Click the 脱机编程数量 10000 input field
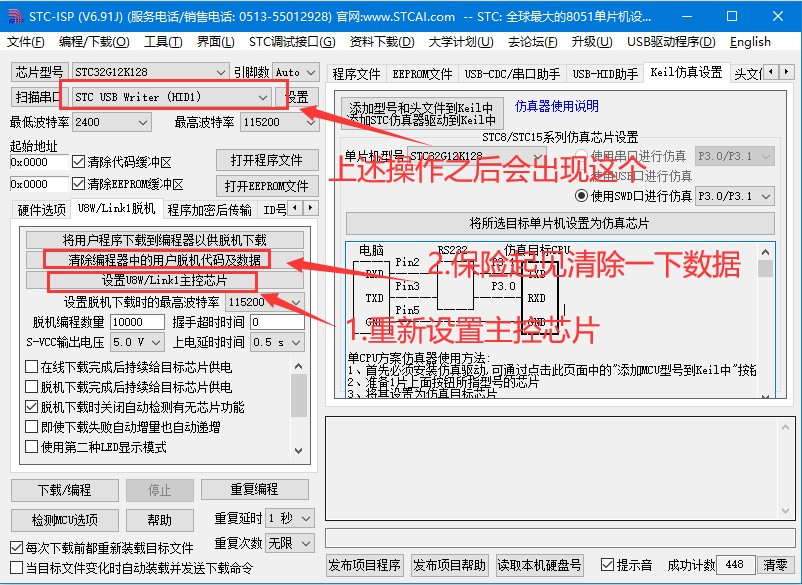This screenshot has width=802, height=585. tap(137, 322)
